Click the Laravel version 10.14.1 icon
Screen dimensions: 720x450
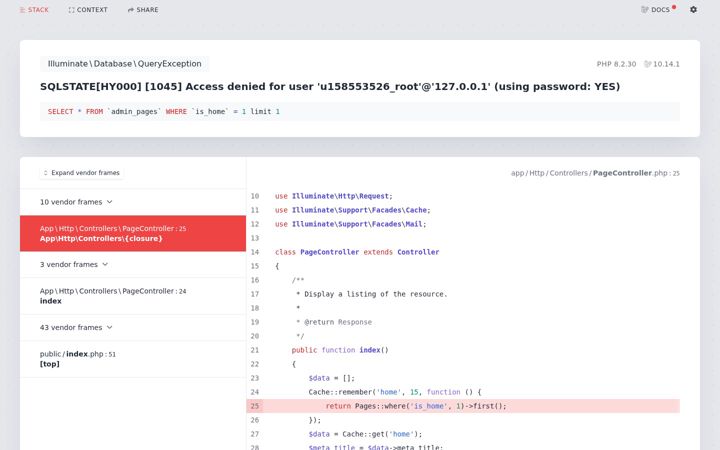tap(647, 64)
